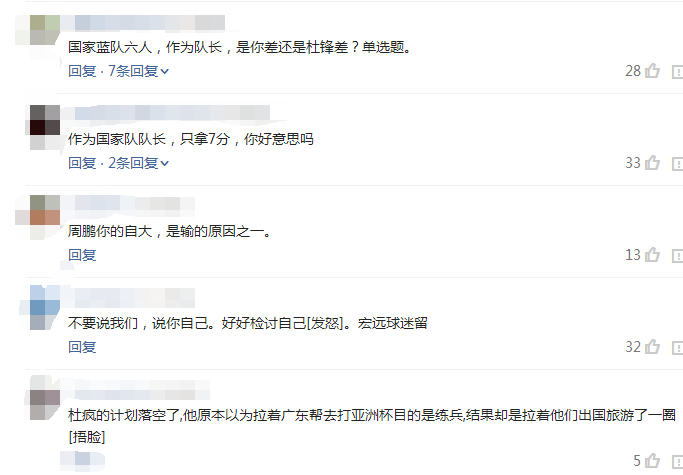Open report icon beside the 13-like comment

(677, 255)
